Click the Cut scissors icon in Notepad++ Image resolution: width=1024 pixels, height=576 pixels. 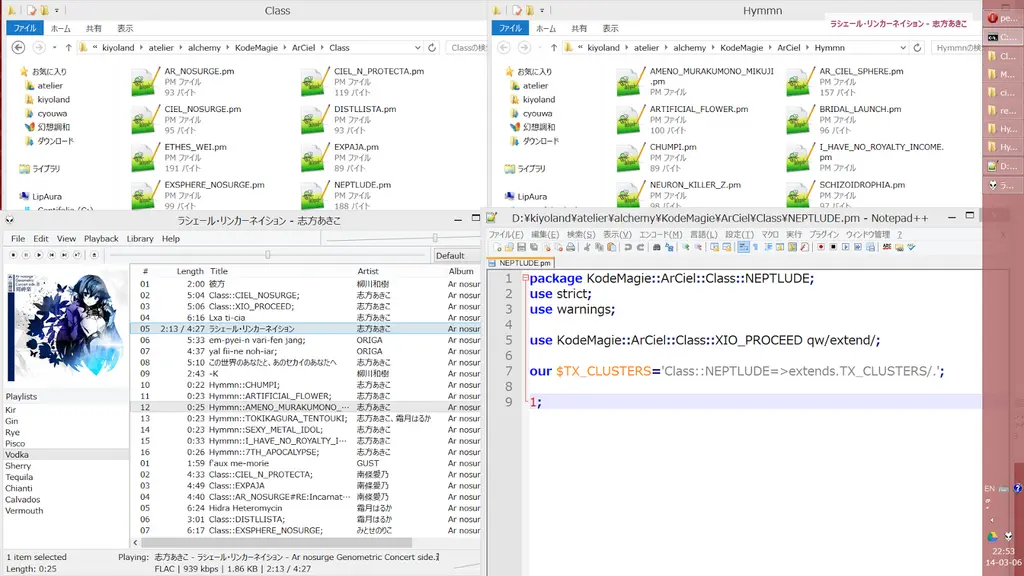coord(586,248)
